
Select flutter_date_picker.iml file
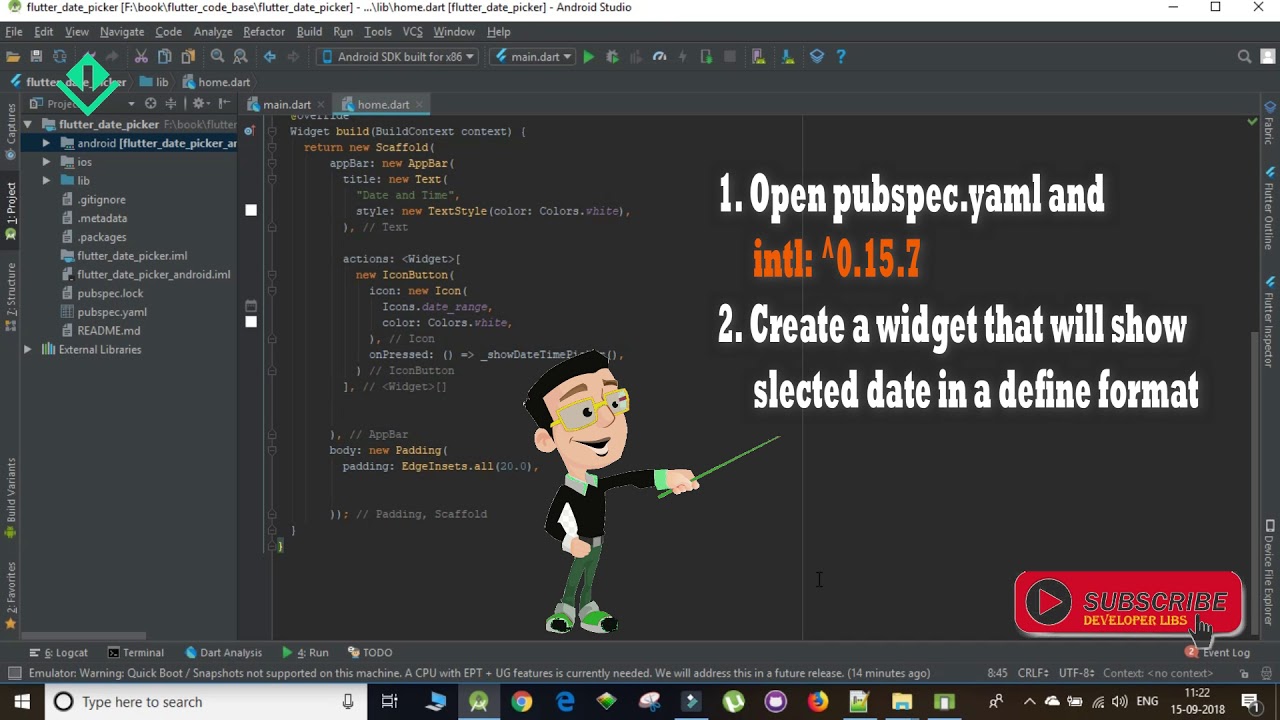132,256
